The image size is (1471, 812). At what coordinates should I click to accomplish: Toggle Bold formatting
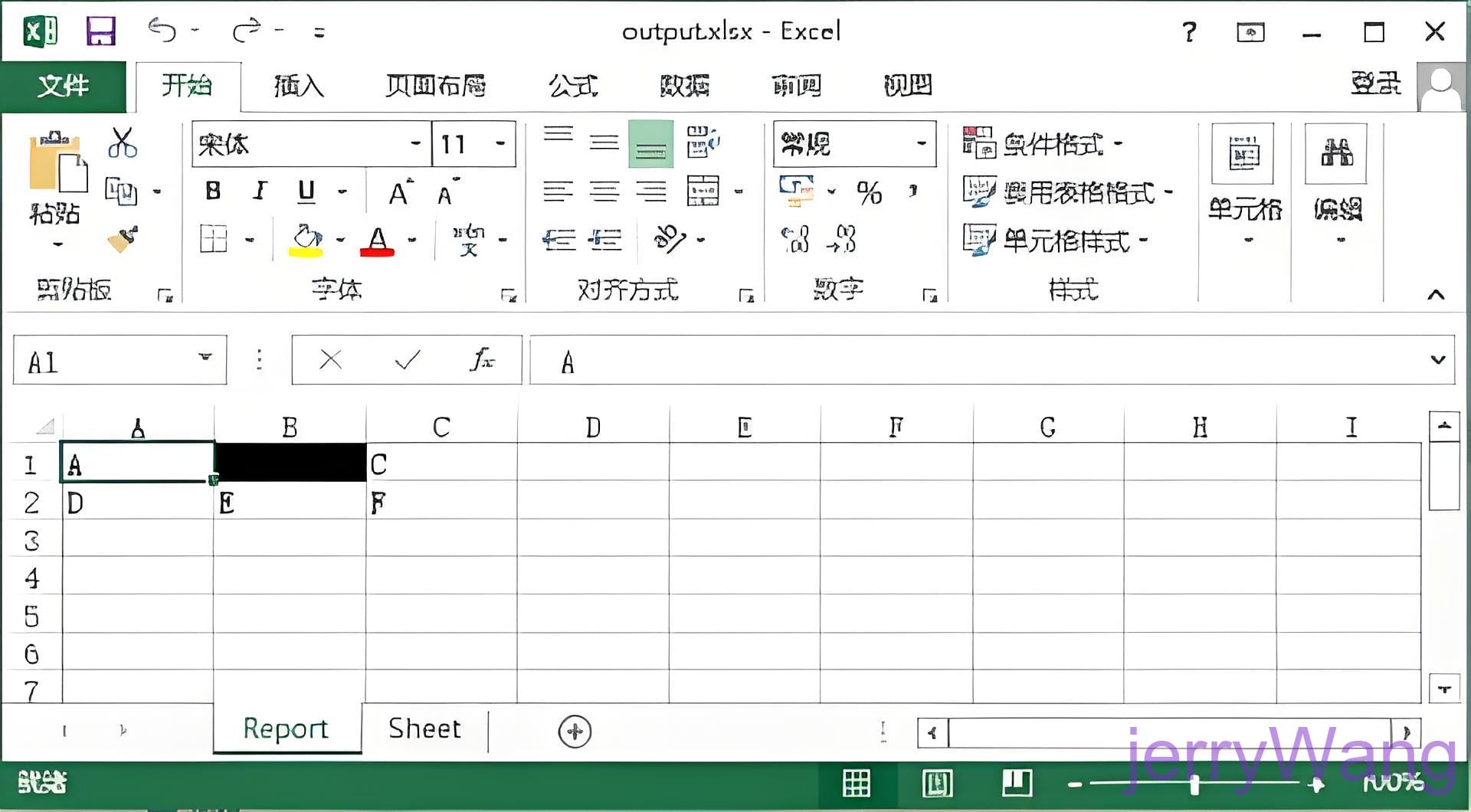point(213,191)
